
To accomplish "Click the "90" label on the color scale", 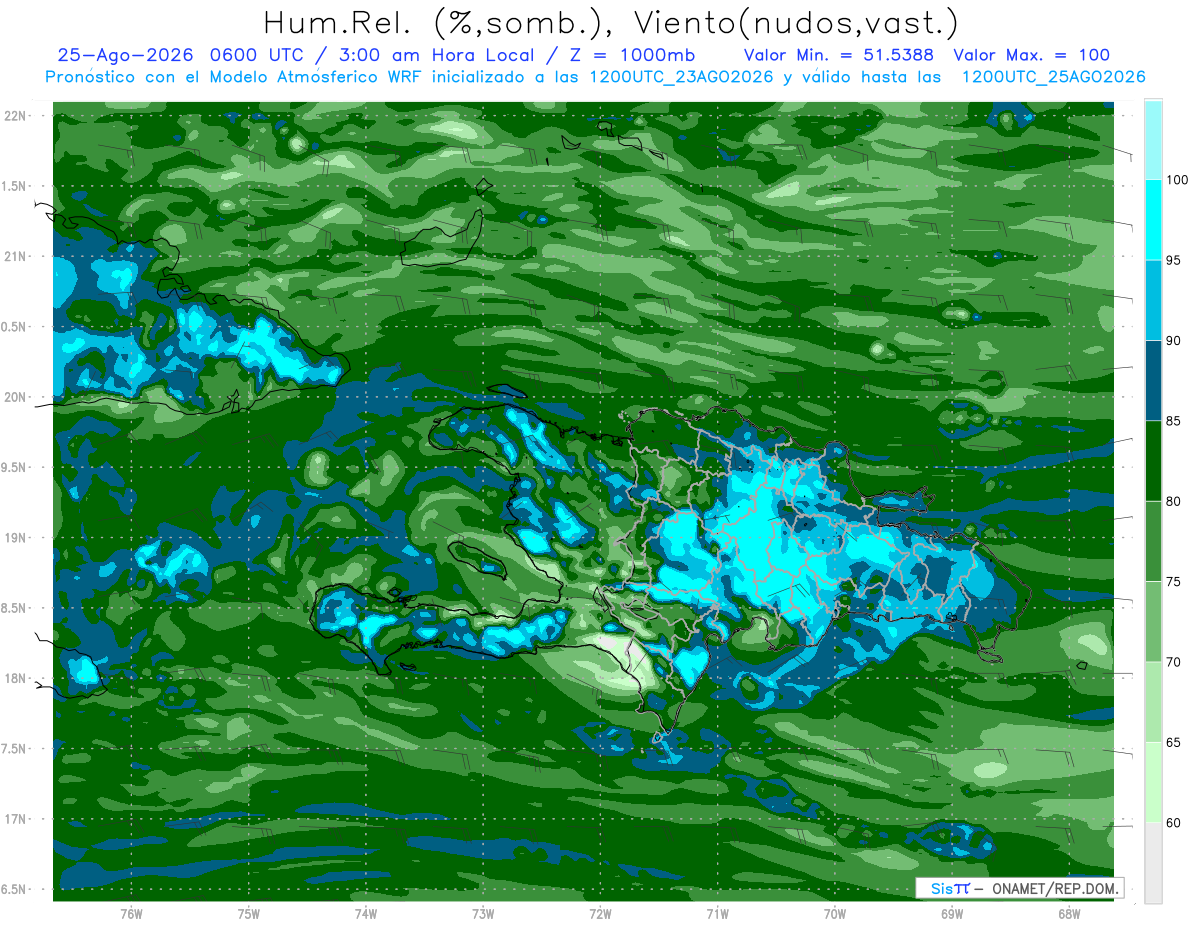I will click(x=1173, y=341).
